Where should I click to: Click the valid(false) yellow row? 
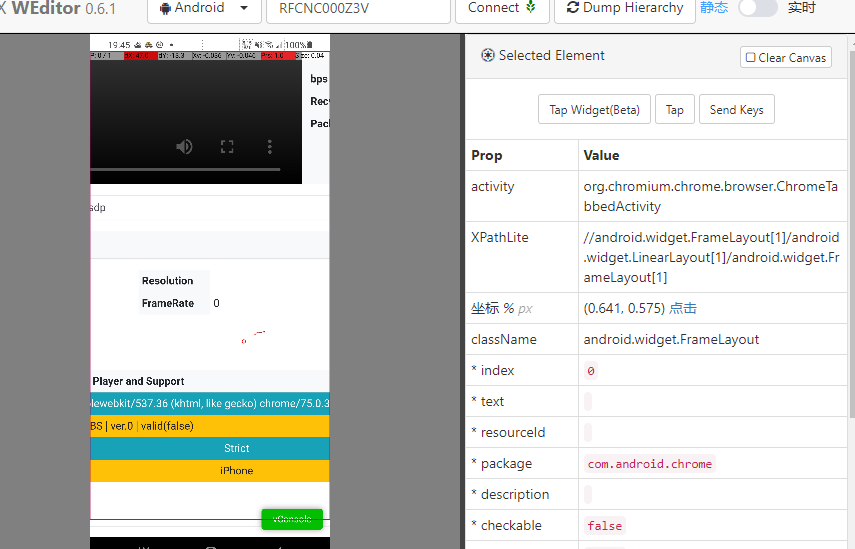click(x=210, y=426)
